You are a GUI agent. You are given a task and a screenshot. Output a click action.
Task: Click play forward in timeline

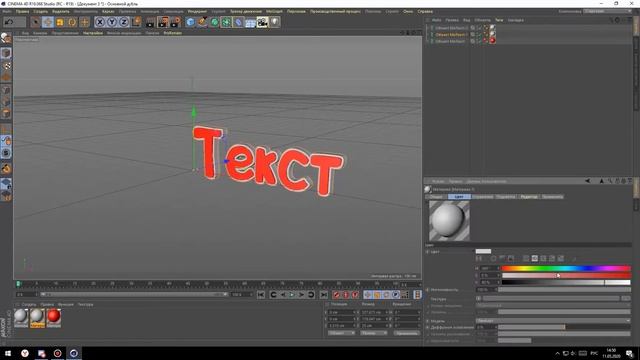(292, 294)
